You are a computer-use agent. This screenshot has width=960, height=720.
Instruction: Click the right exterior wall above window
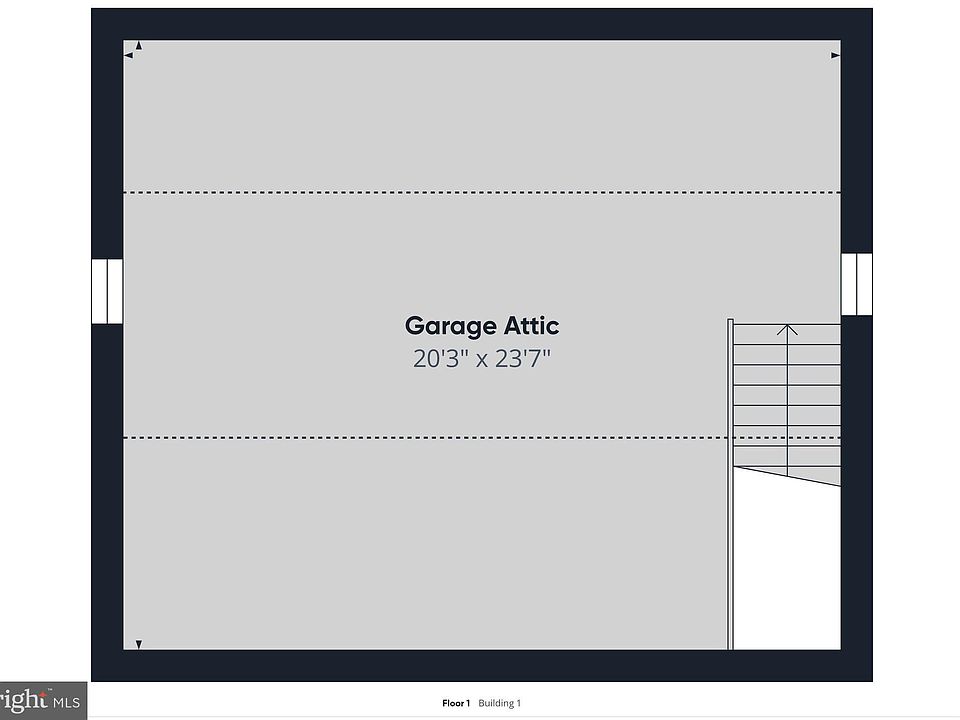[856, 150]
